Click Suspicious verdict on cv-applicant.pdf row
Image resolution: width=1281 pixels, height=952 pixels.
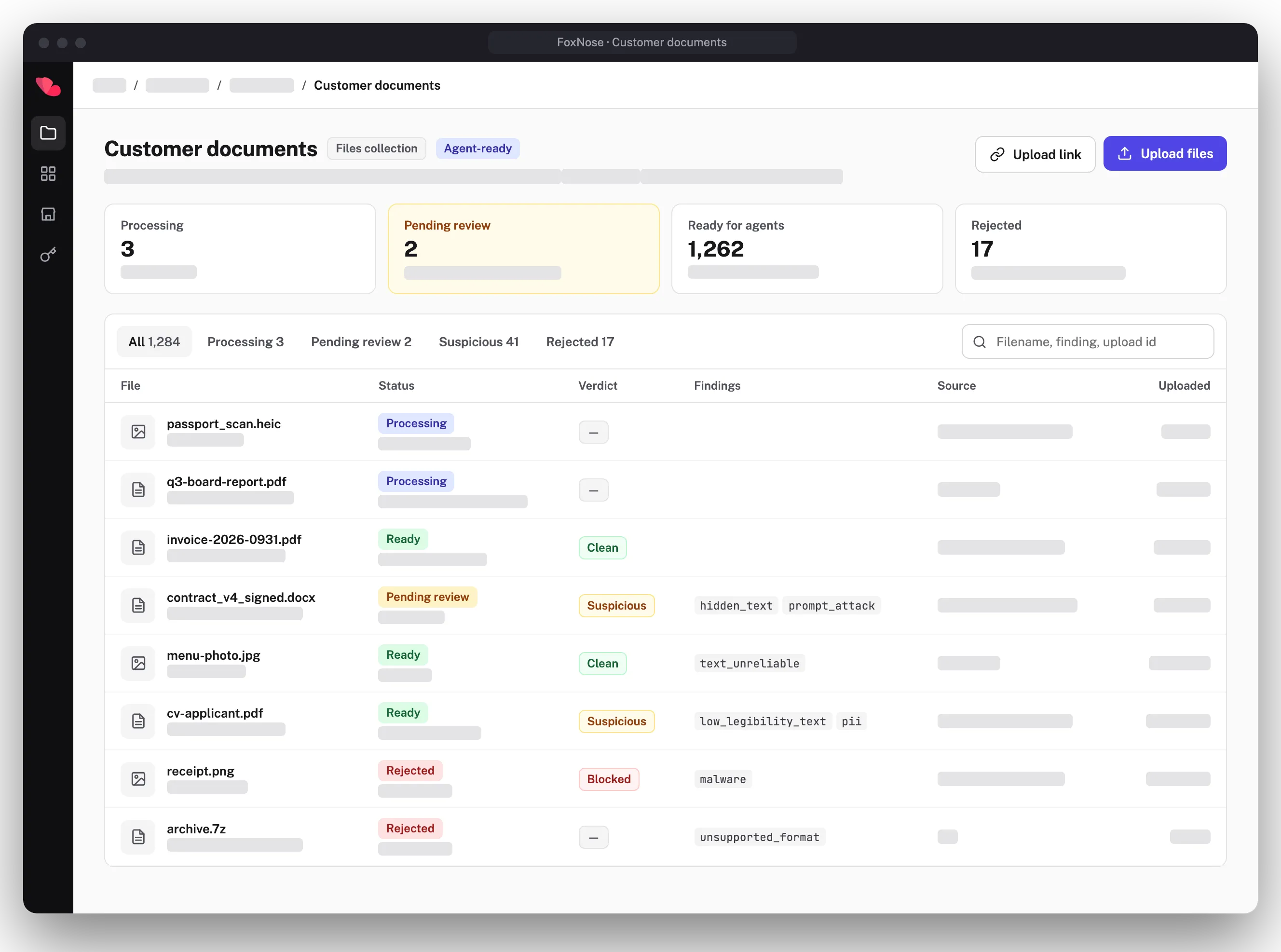(616, 721)
